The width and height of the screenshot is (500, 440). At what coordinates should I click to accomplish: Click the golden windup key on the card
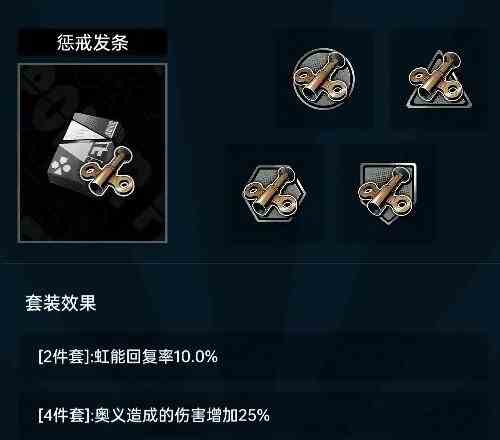tap(107, 173)
